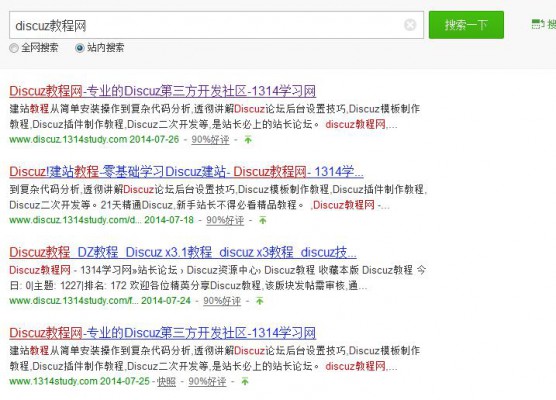
Task: Clear the search box with the X icon
Action: click(410, 25)
